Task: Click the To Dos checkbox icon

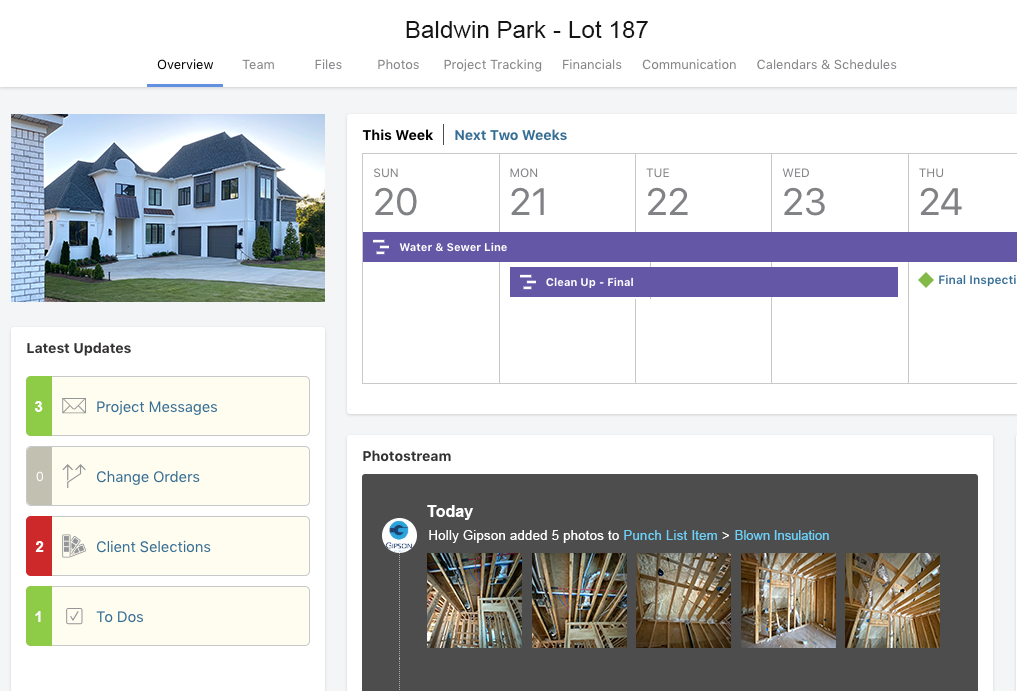Action: pyautogui.click(x=74, y=616)
